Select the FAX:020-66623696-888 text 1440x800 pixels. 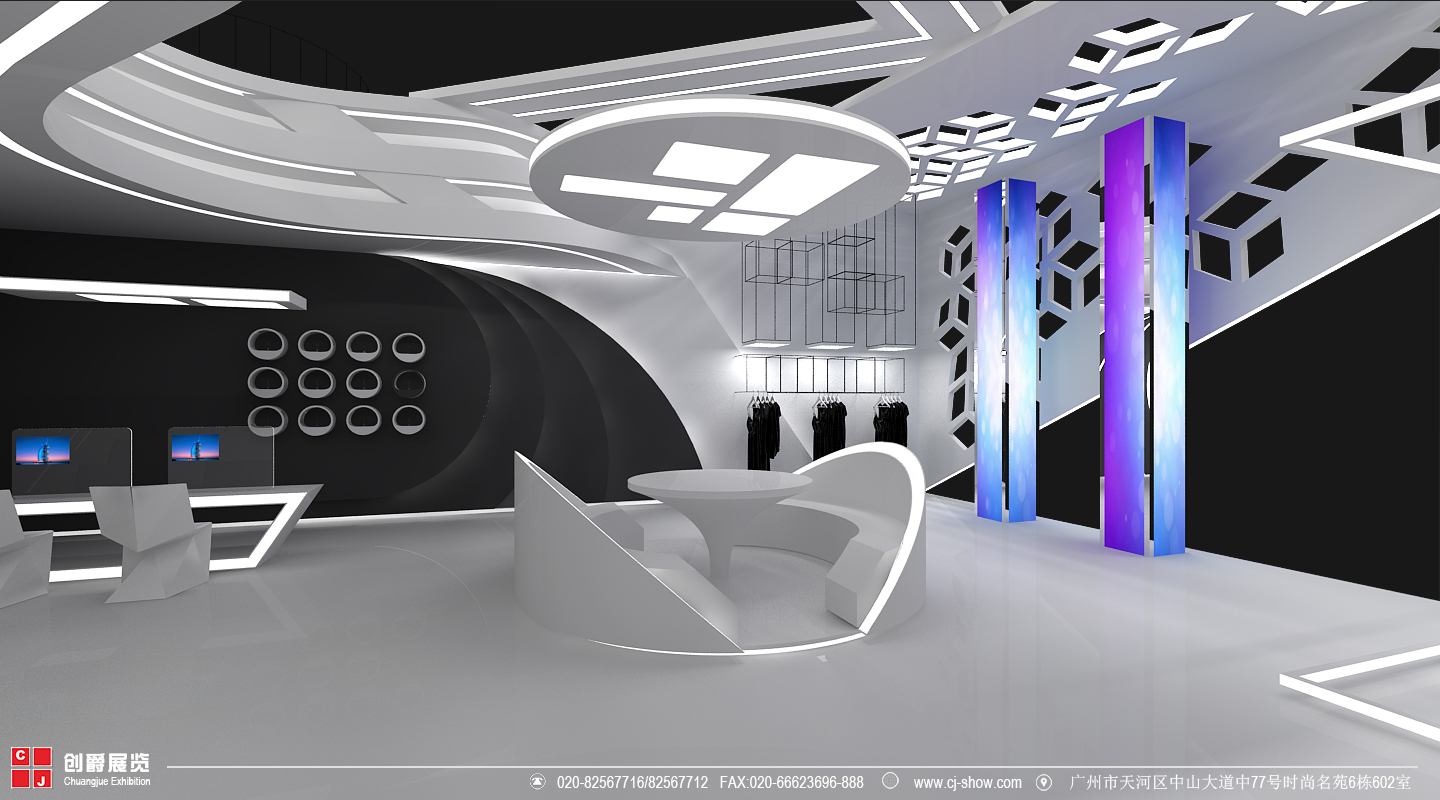791,782
